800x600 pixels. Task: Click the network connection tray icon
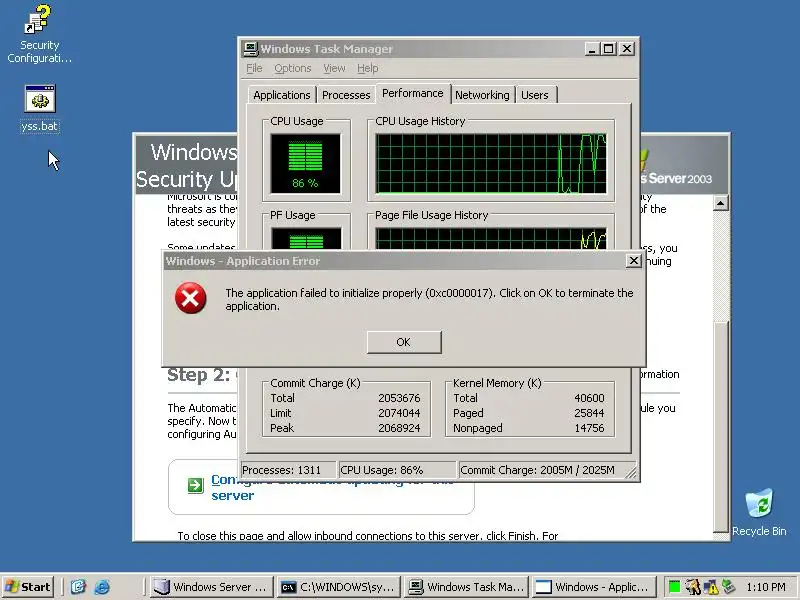tap(728, 587)
